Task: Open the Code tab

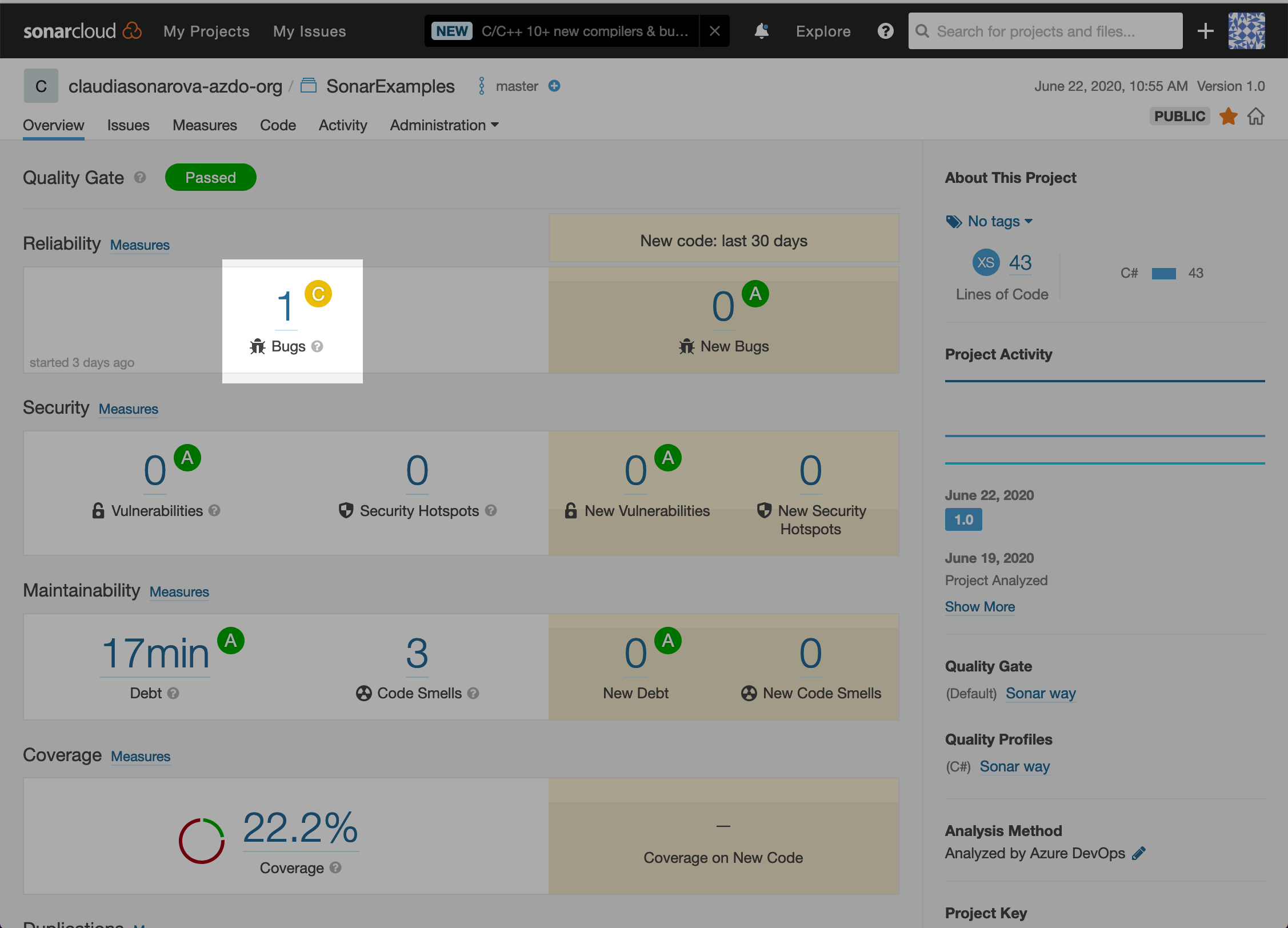Action: tap(278, 125)
